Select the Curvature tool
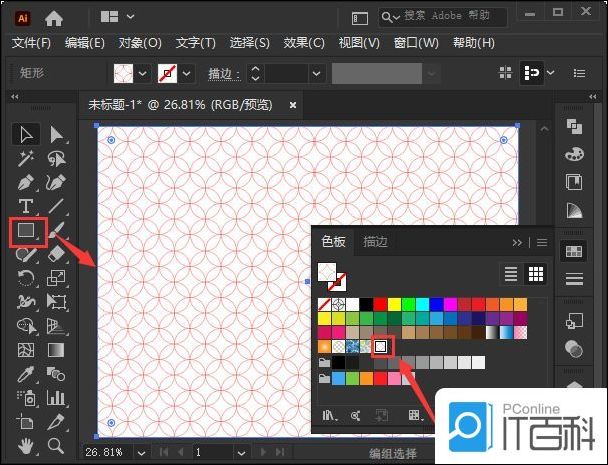This screenshot has width=608, height=465. (x=57, y=182)
